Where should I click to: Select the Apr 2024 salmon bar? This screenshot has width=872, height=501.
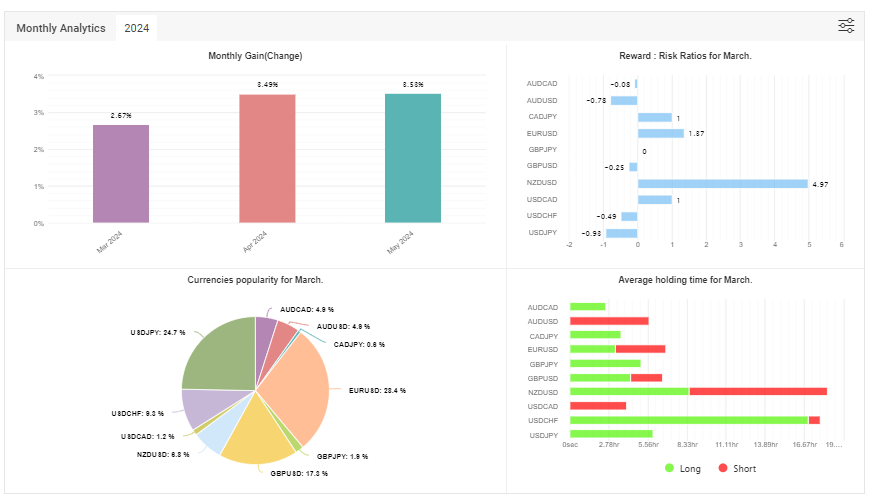coord(267,158)
